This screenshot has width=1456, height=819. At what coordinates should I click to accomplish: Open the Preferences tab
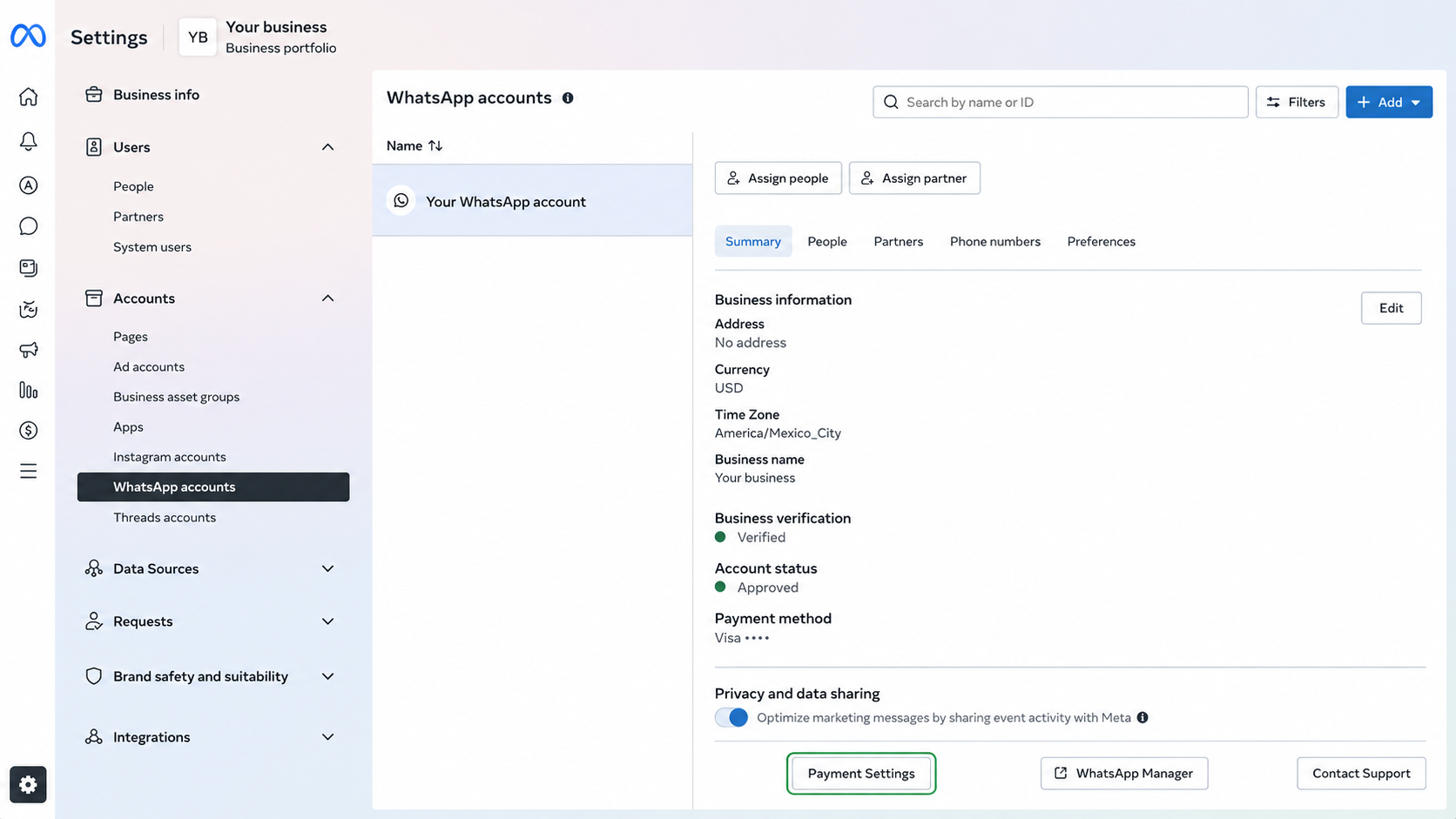coord(1101,242)
